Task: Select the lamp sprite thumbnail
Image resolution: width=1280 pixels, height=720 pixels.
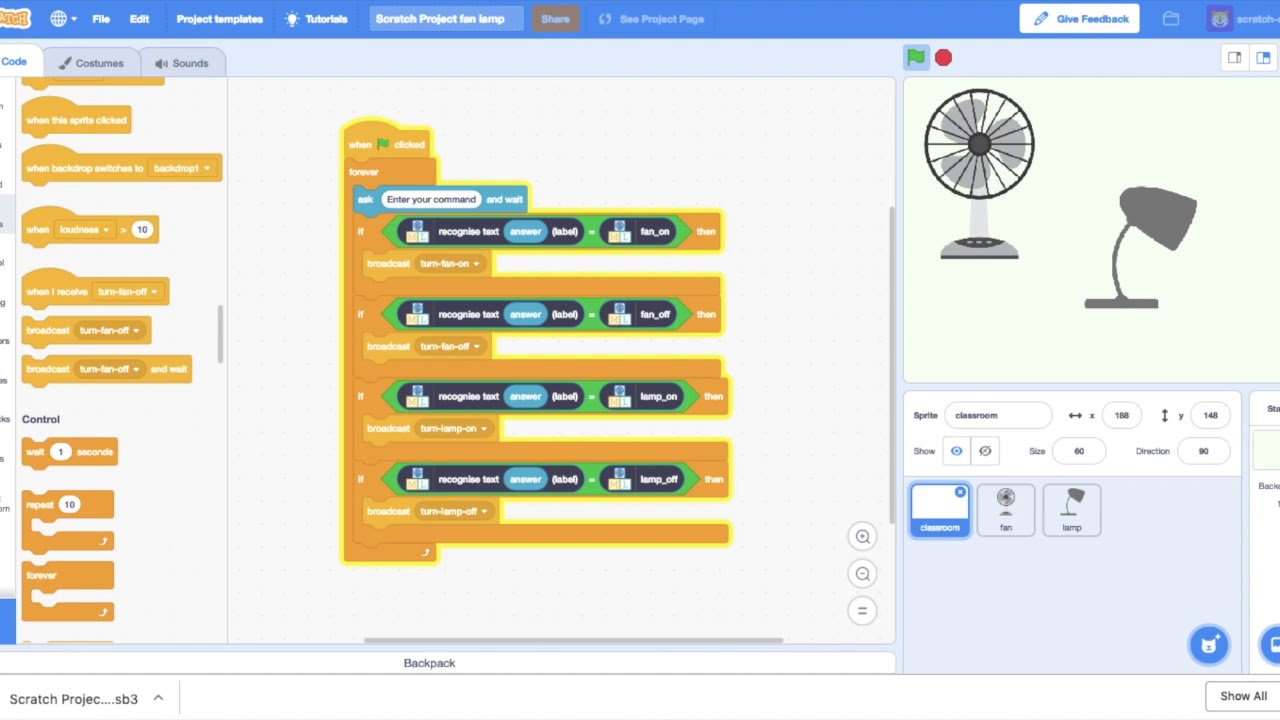Action: click(1071, 510)
